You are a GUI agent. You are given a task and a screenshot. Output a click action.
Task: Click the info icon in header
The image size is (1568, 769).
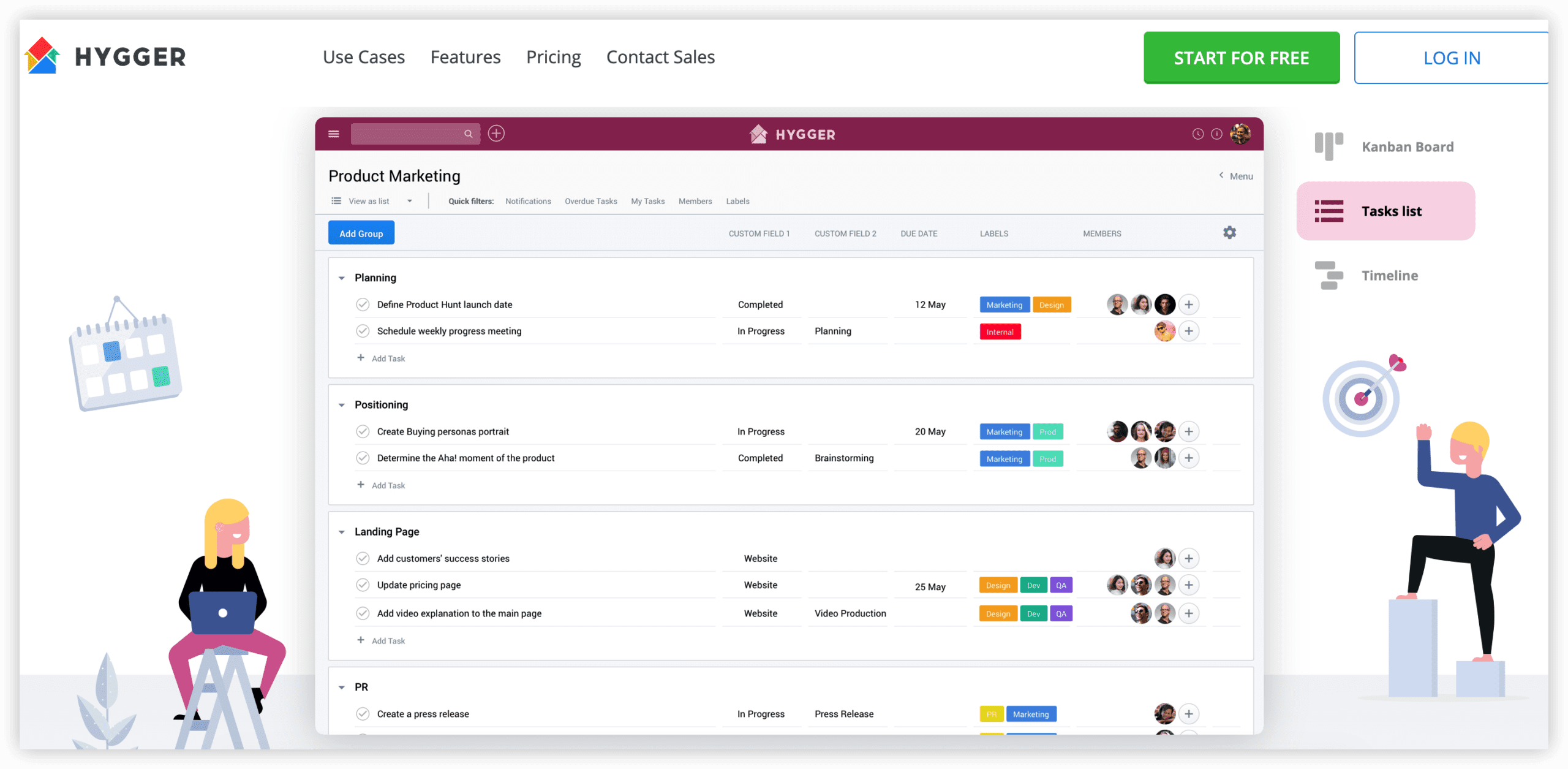pyautogui.click(x=1216, y=134)
